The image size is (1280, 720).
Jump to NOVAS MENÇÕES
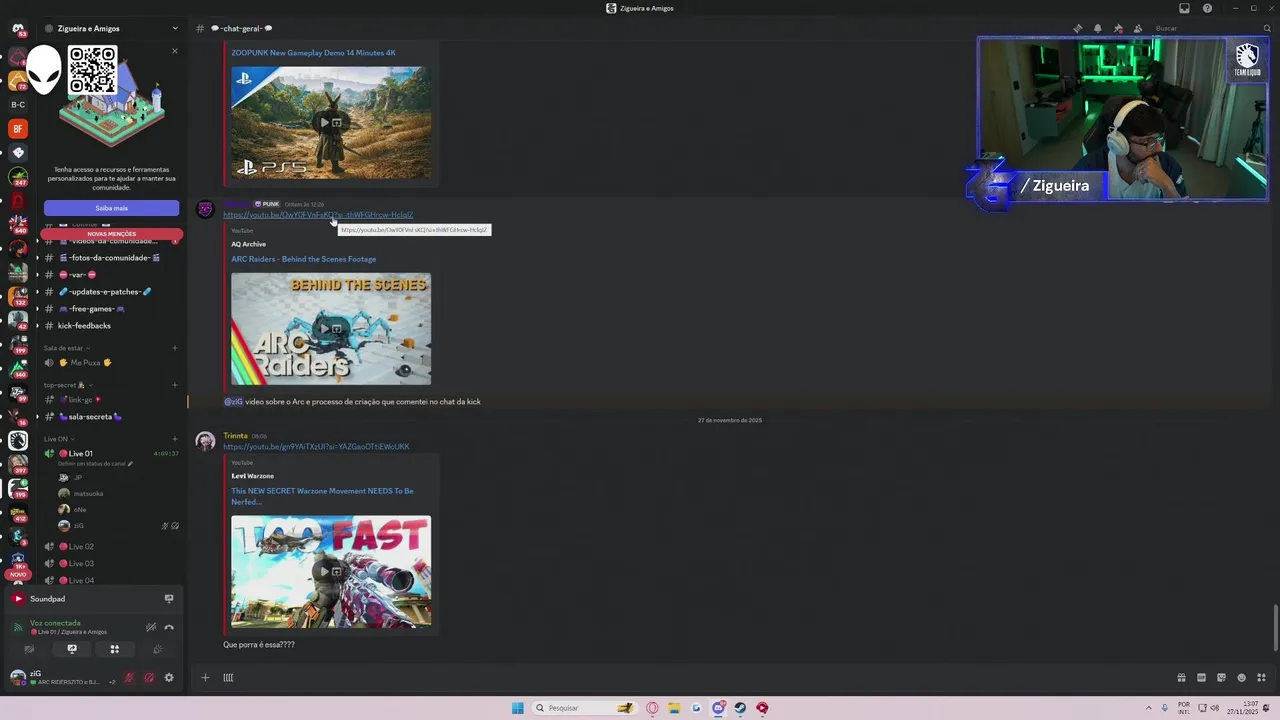point(111,234)
